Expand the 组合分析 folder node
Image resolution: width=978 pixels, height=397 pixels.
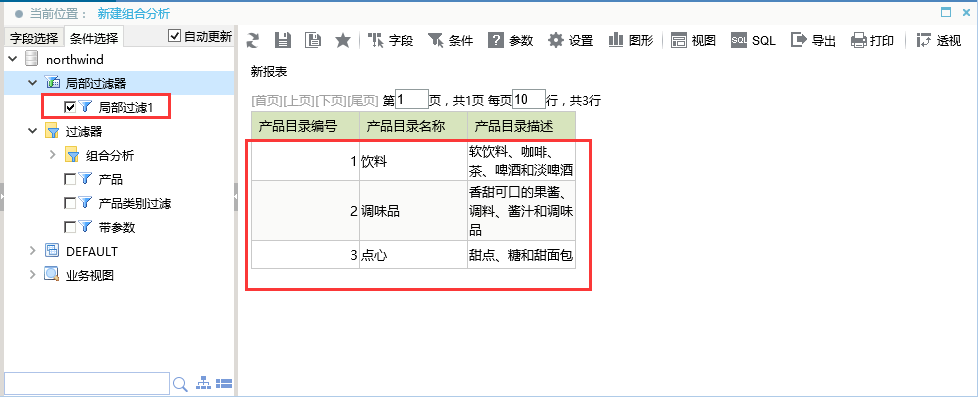pyautogui.click(x=52, y=155)
